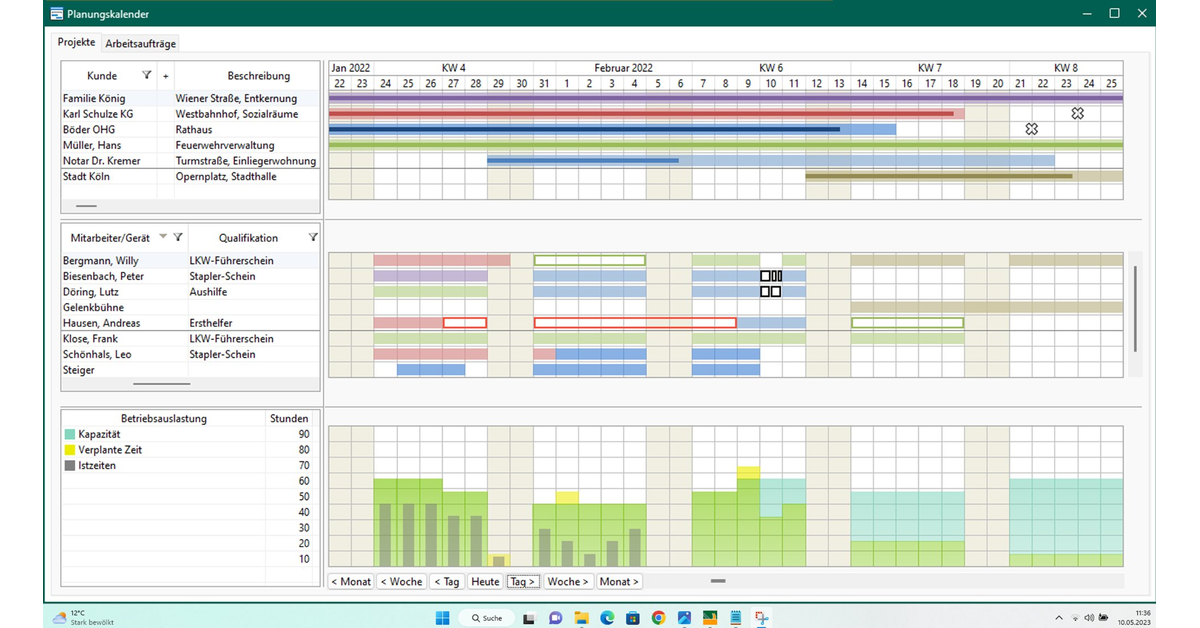
Task: Advance one week using Woche > button
Action: tap(568, 581)
